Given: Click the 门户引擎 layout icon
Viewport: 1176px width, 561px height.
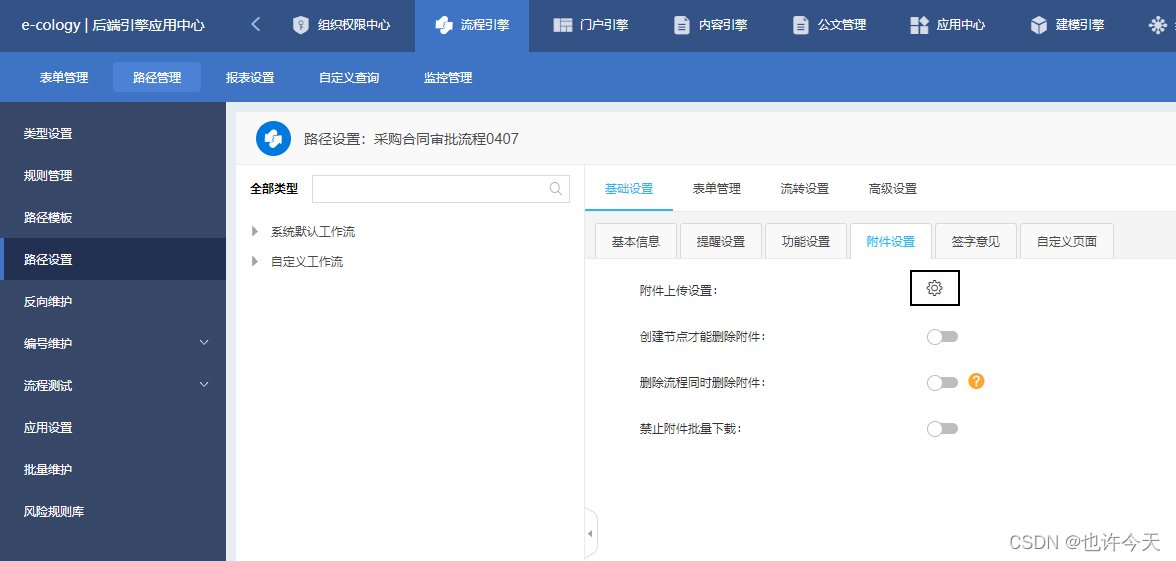Looking at the screenshot, I should pos(562,26).
